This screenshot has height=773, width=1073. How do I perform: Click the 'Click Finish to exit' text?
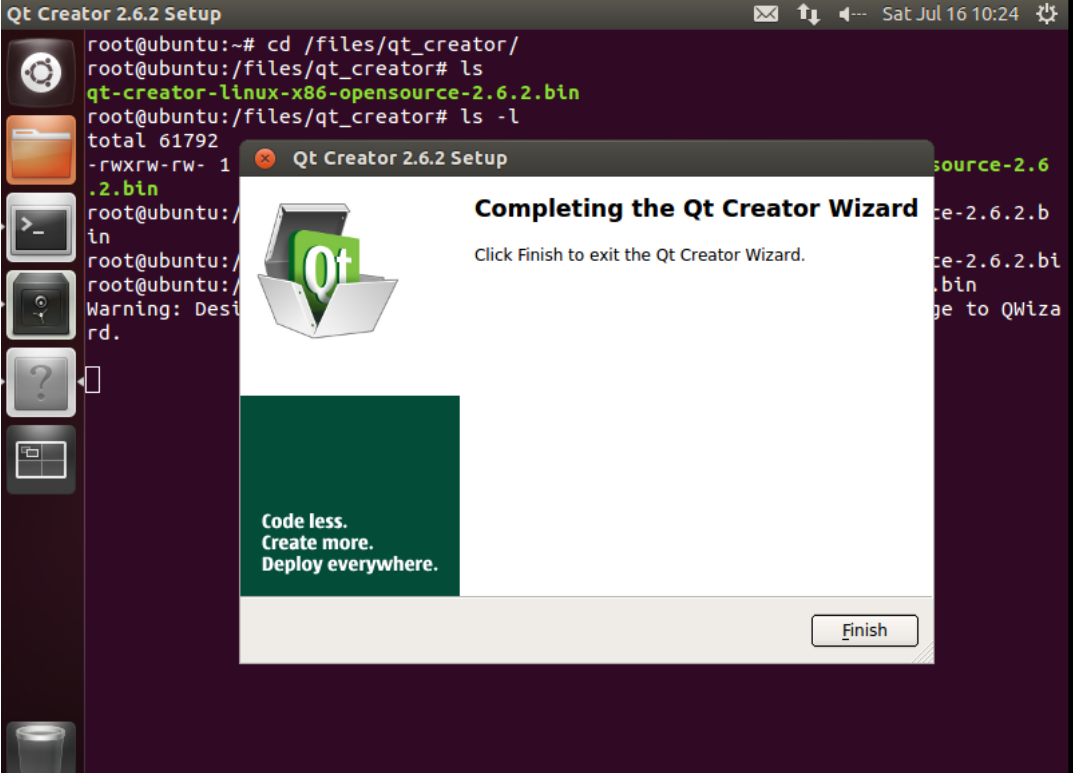tap(639, 255)
